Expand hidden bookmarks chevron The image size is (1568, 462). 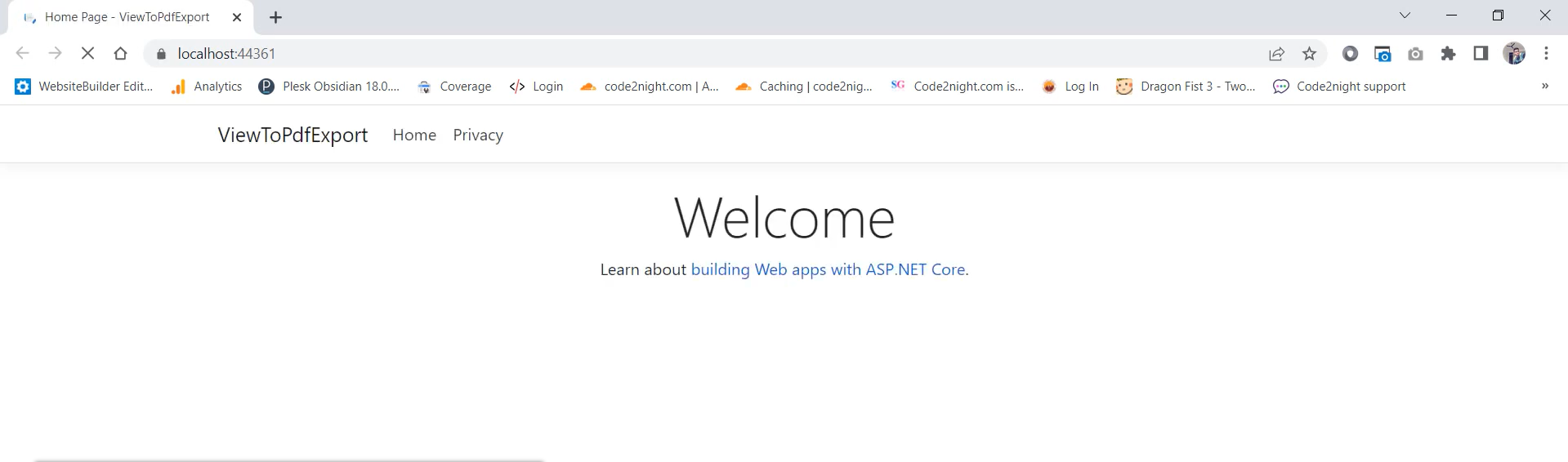point(1545,86)
